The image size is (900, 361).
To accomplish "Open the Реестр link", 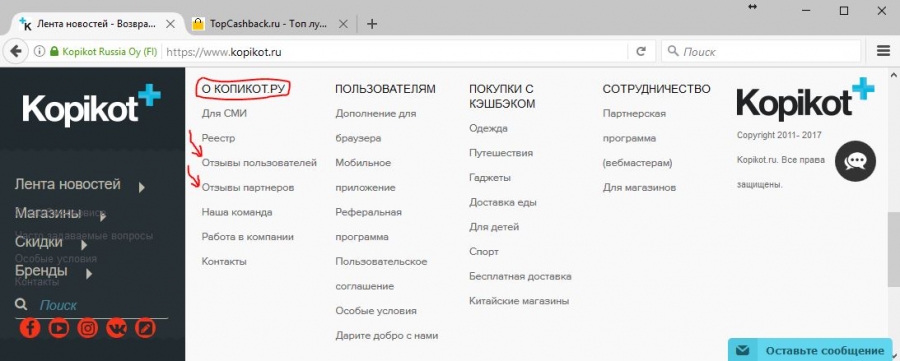I will click(218, 138).
